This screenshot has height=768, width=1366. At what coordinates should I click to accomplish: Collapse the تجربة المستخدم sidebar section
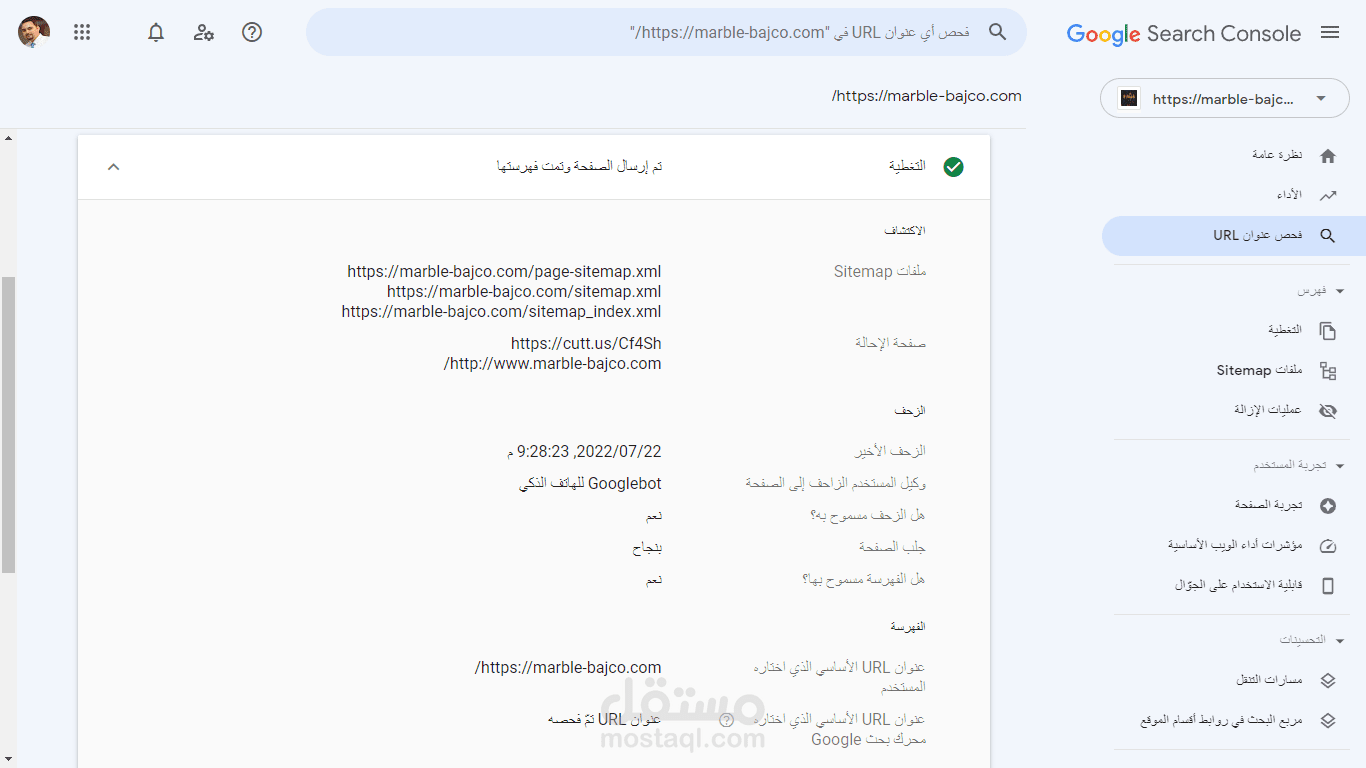click(1340, 466)
